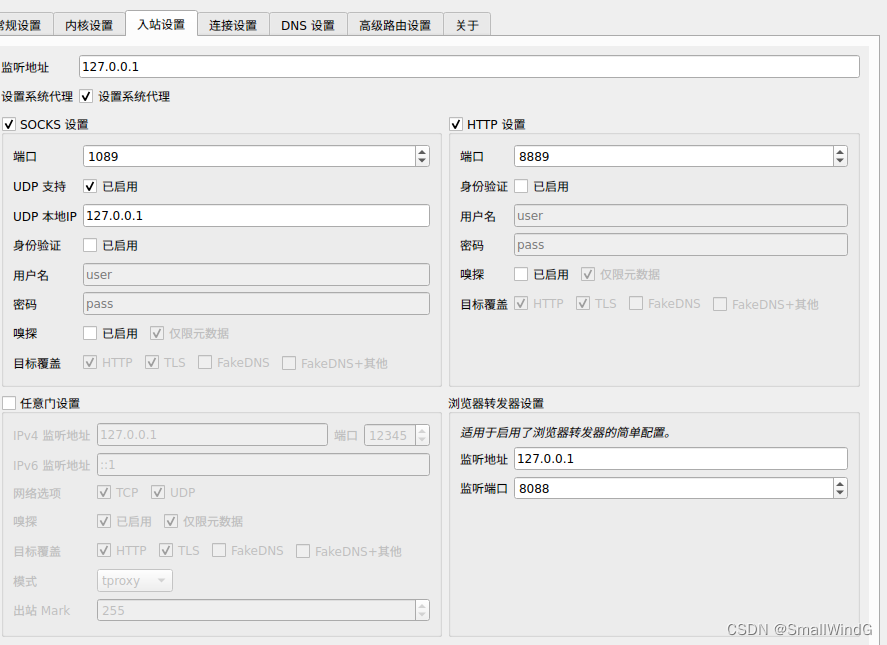Click the HTTP 密码 field
The image size is (887, 645).
(681, 245)
